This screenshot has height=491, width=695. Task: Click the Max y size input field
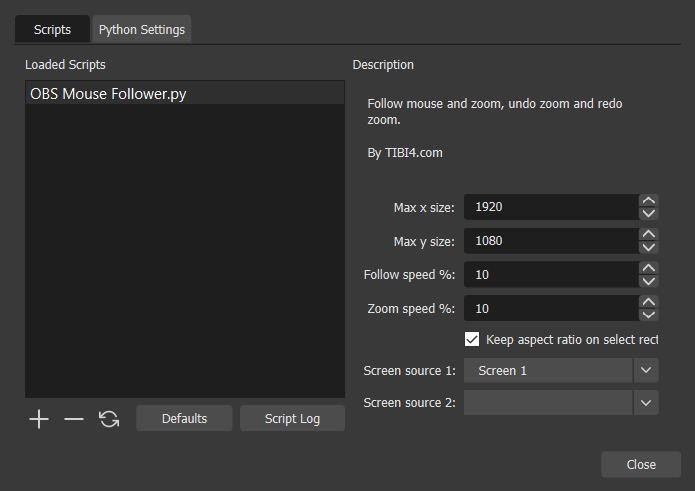click(551, 241)
